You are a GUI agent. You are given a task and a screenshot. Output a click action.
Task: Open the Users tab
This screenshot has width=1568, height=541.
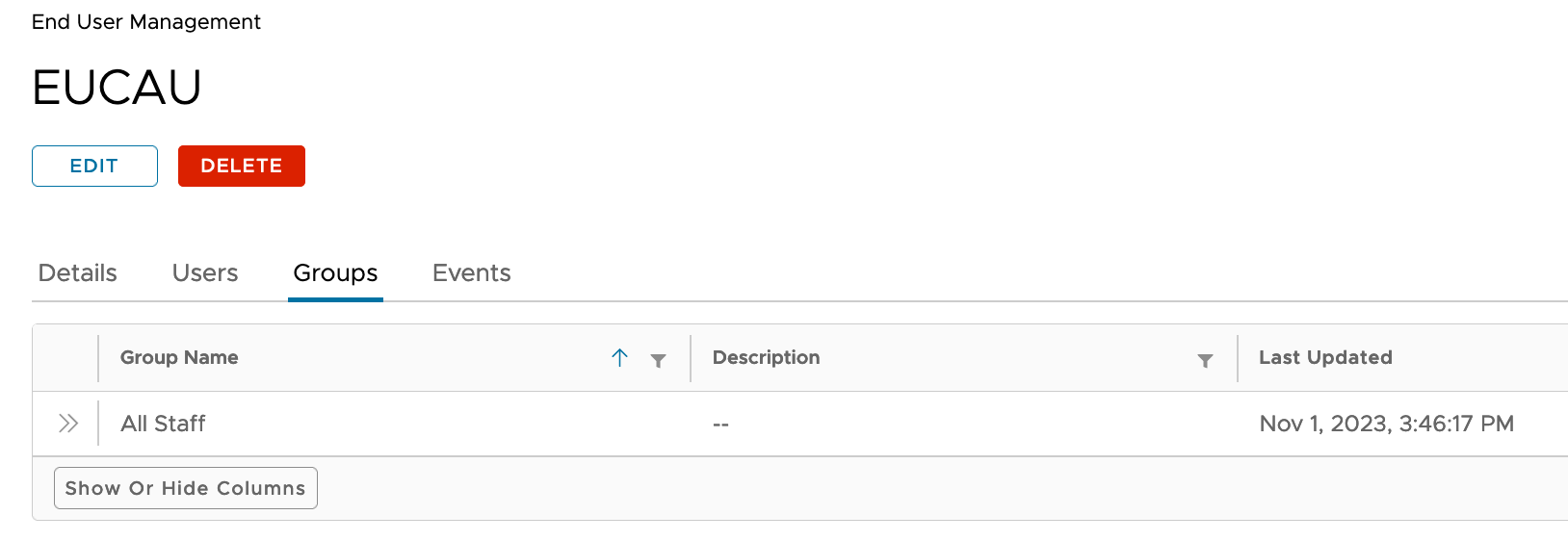click(x=205, y=273)
